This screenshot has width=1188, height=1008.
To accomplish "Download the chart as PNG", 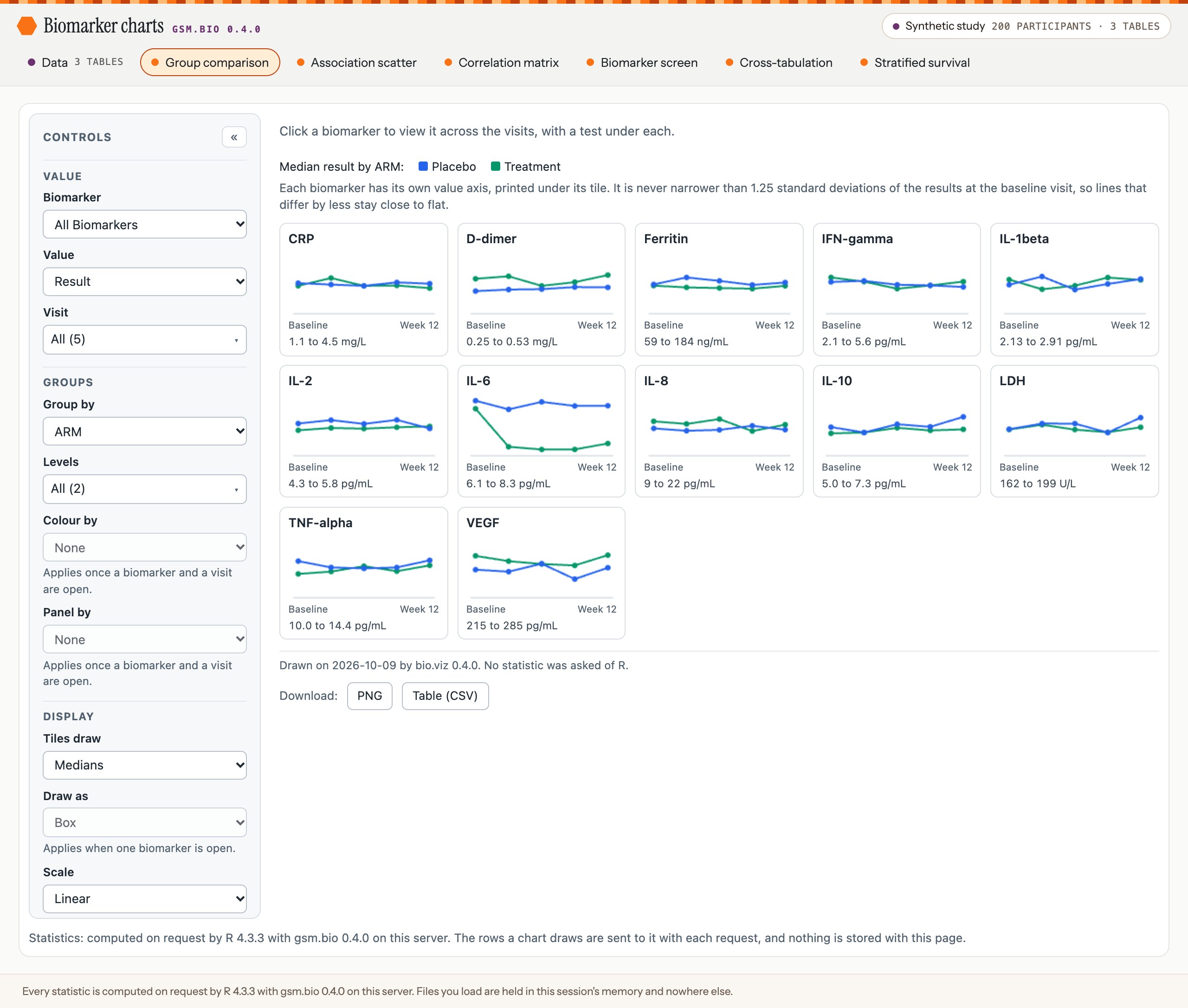I will (370, 696).
